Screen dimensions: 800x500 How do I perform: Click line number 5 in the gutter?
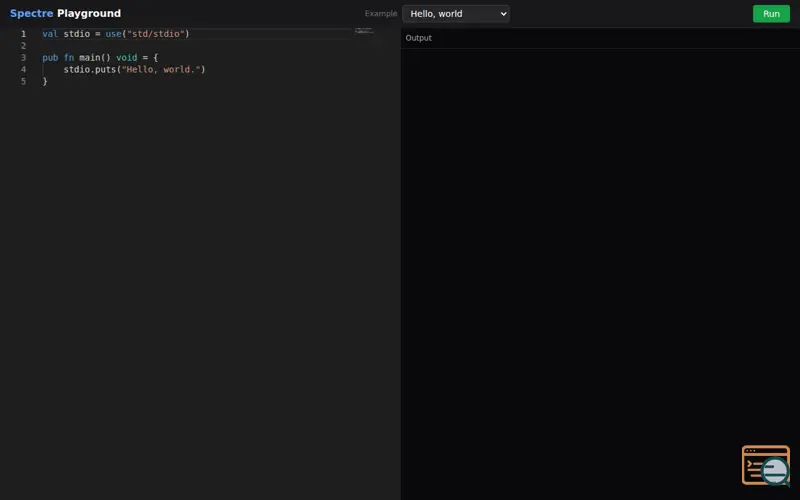[x=23, y=81]
